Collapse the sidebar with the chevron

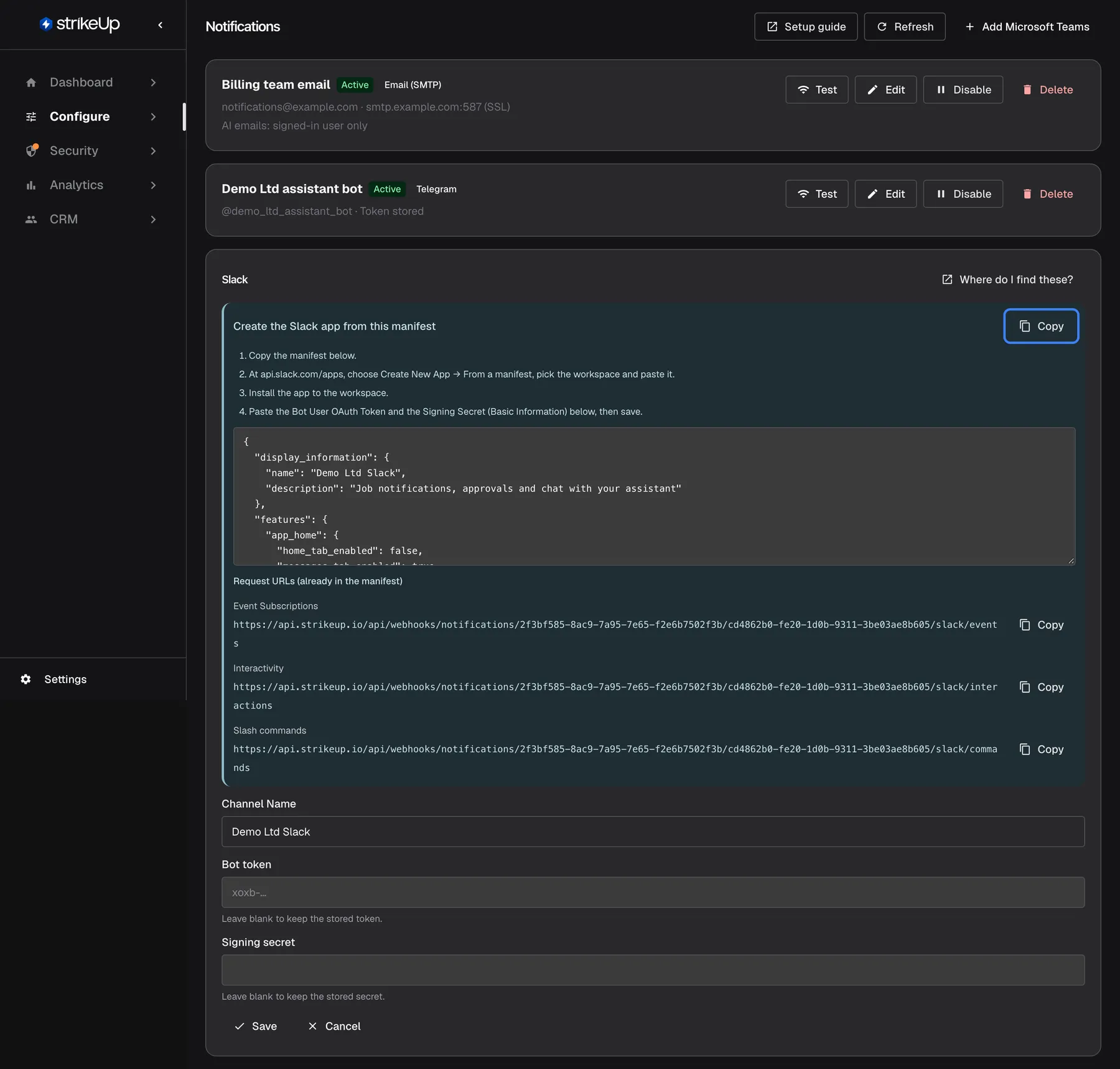click(x=161, y=25)
